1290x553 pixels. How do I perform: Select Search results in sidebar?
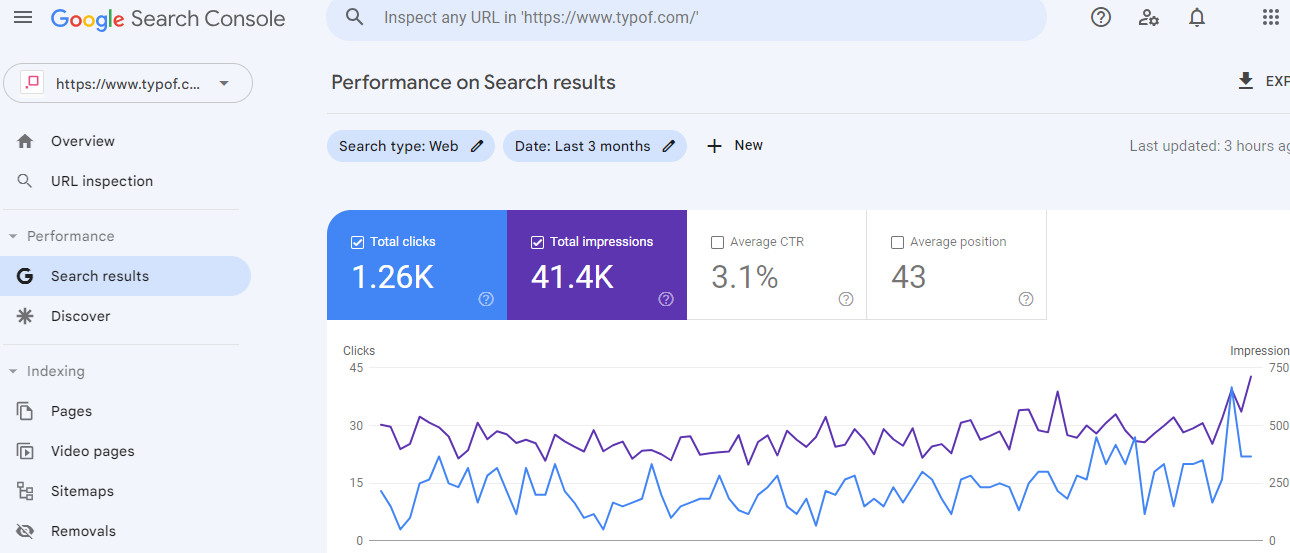pyautogui.click(x=125, y=276)
